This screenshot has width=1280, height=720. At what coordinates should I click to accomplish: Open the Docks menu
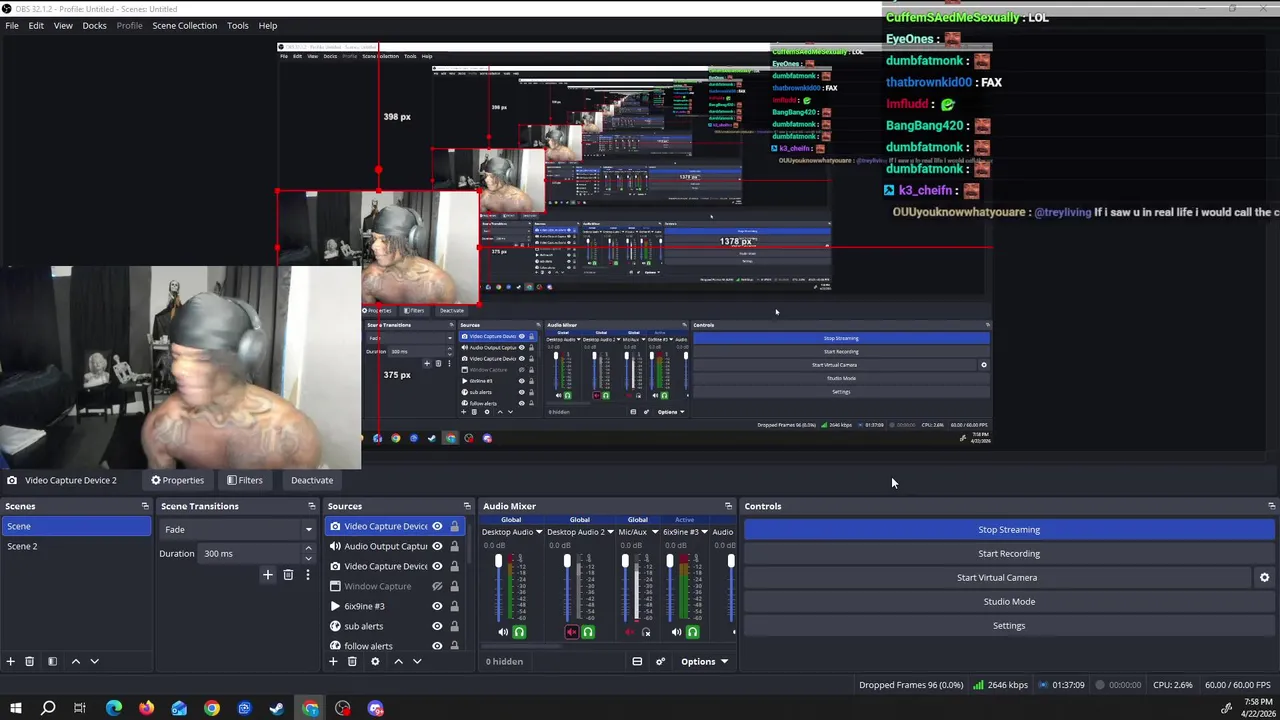(94, 25)
